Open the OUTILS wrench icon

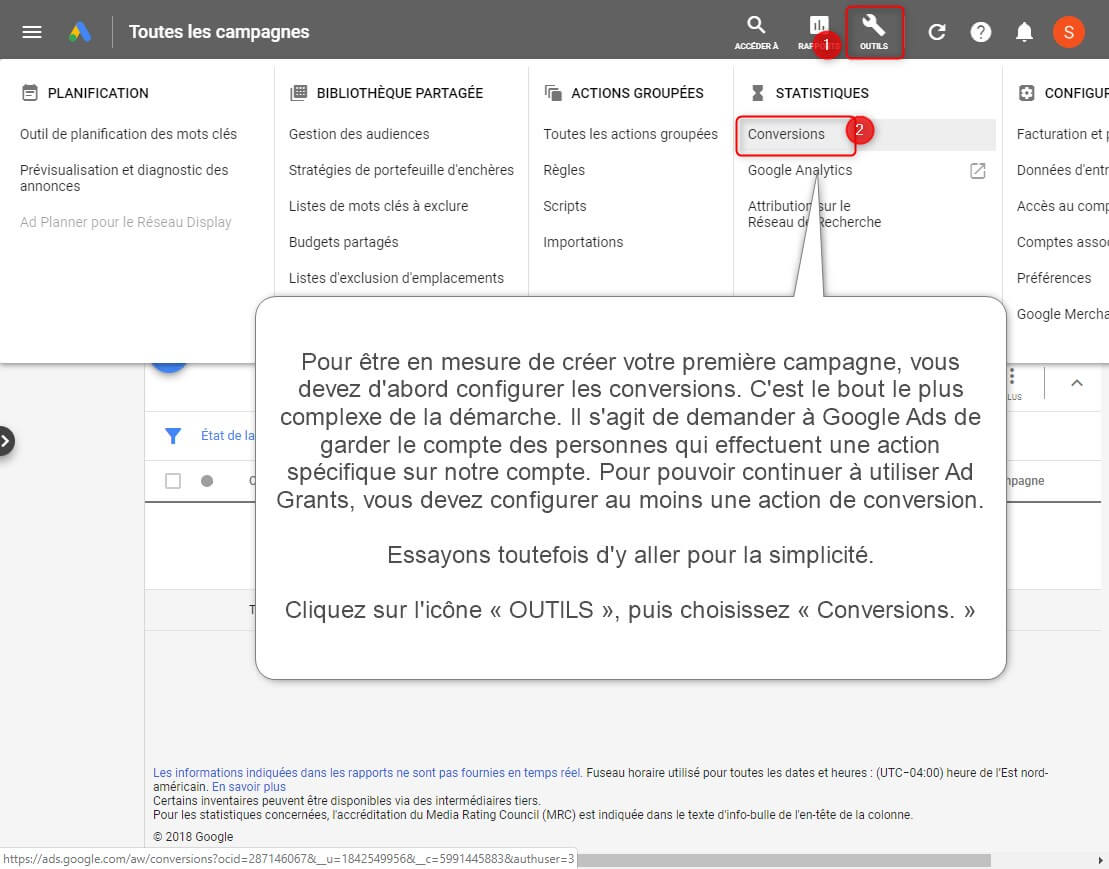(x=874, y=33)
